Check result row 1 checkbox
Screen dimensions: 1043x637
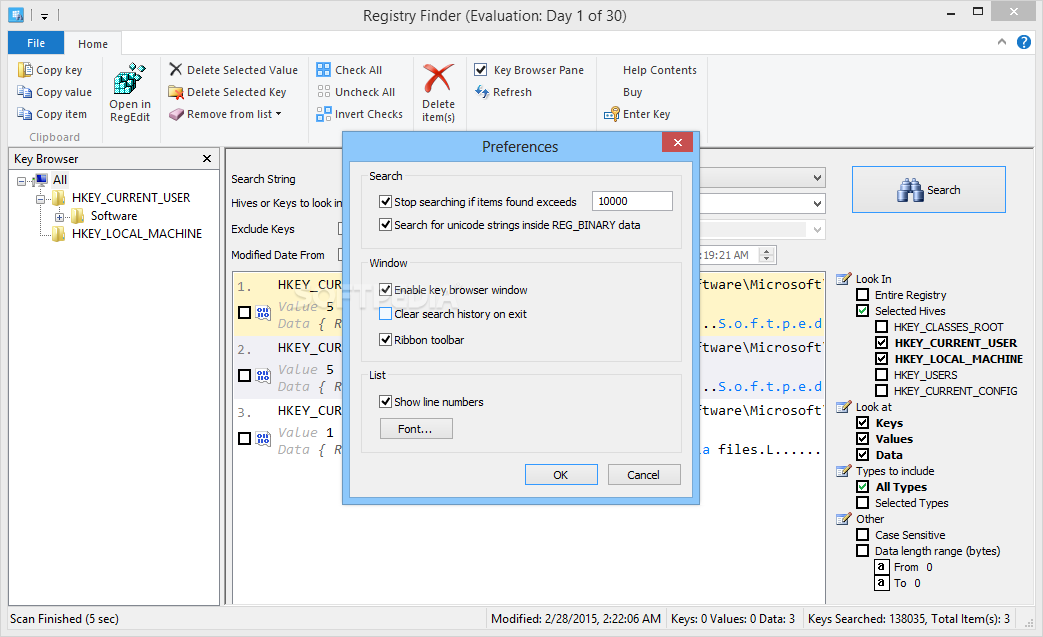[x=244, y=313]
